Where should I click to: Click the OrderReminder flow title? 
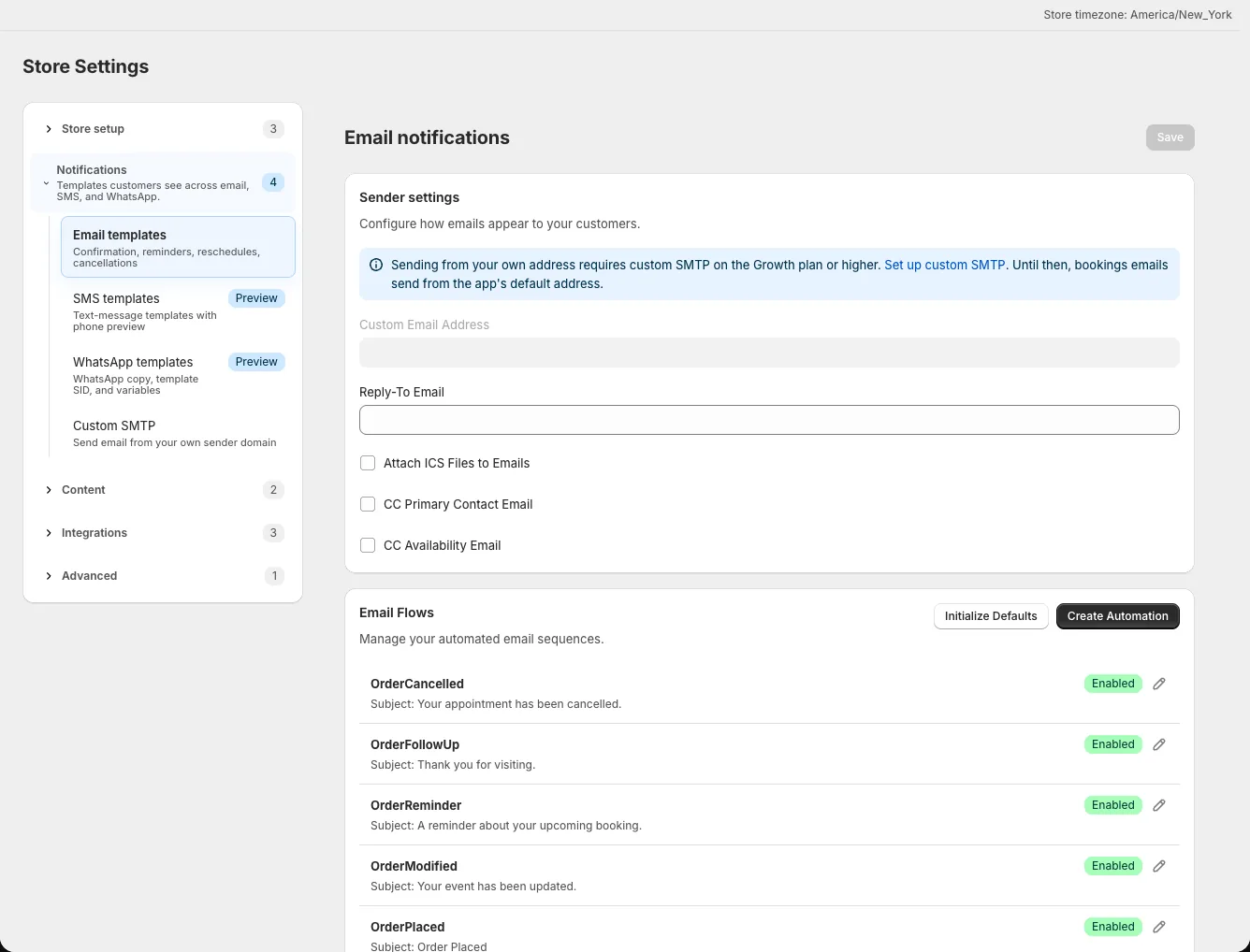point(415,805)
